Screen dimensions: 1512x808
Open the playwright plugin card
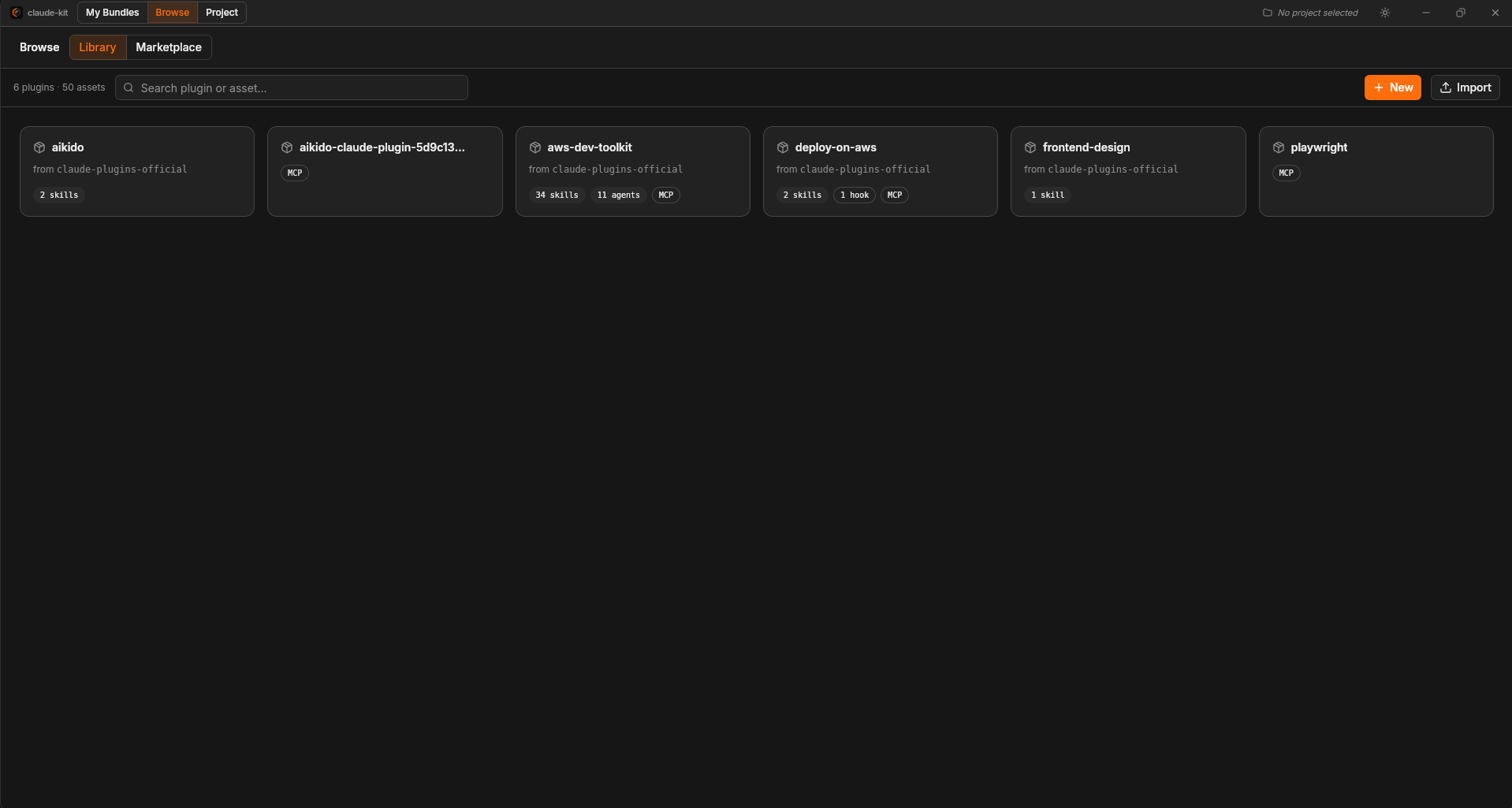pyautogui.click(x=1376, y=171)
